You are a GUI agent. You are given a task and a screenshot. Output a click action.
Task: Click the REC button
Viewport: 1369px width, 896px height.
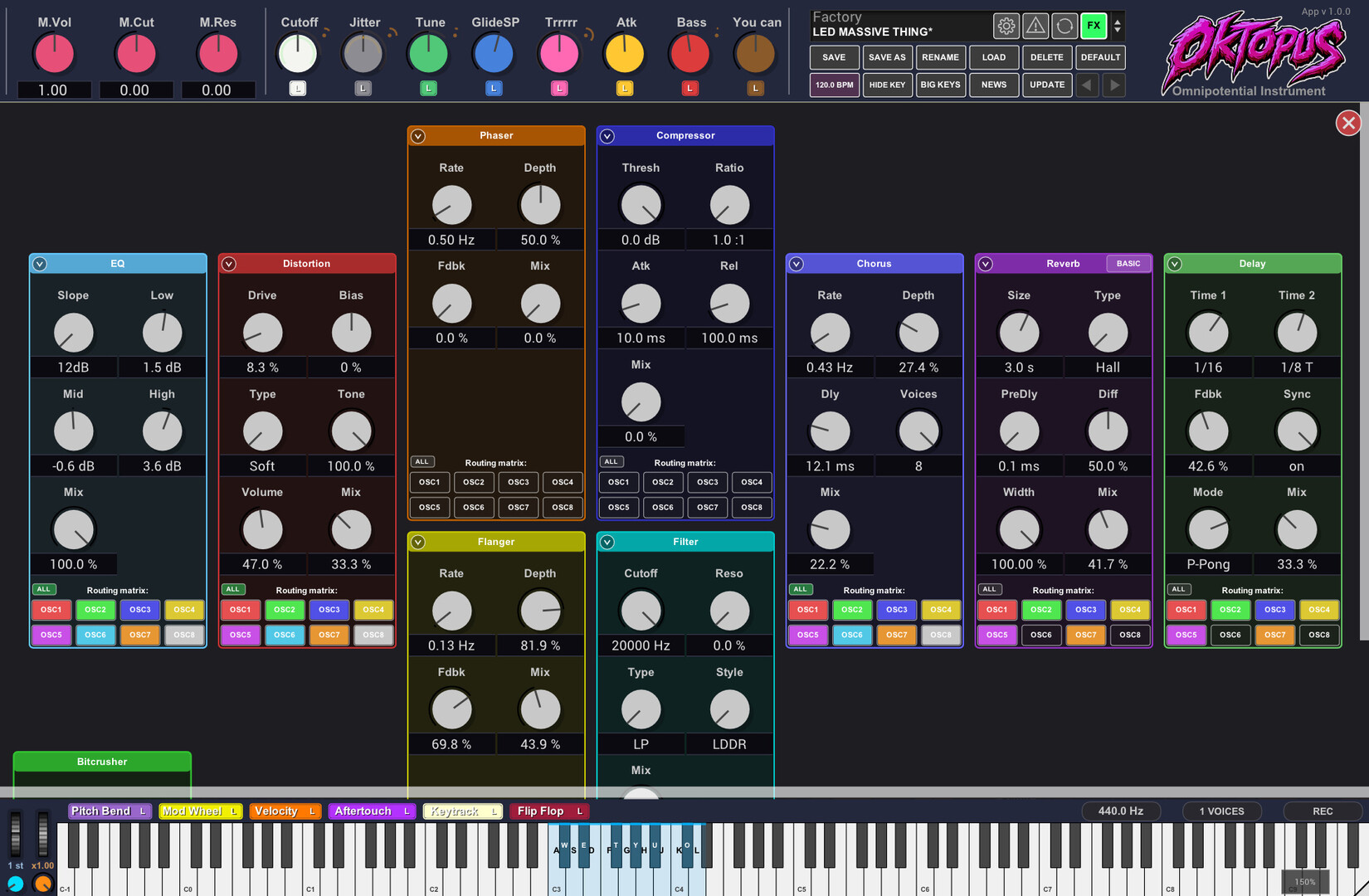[1323, 811]
